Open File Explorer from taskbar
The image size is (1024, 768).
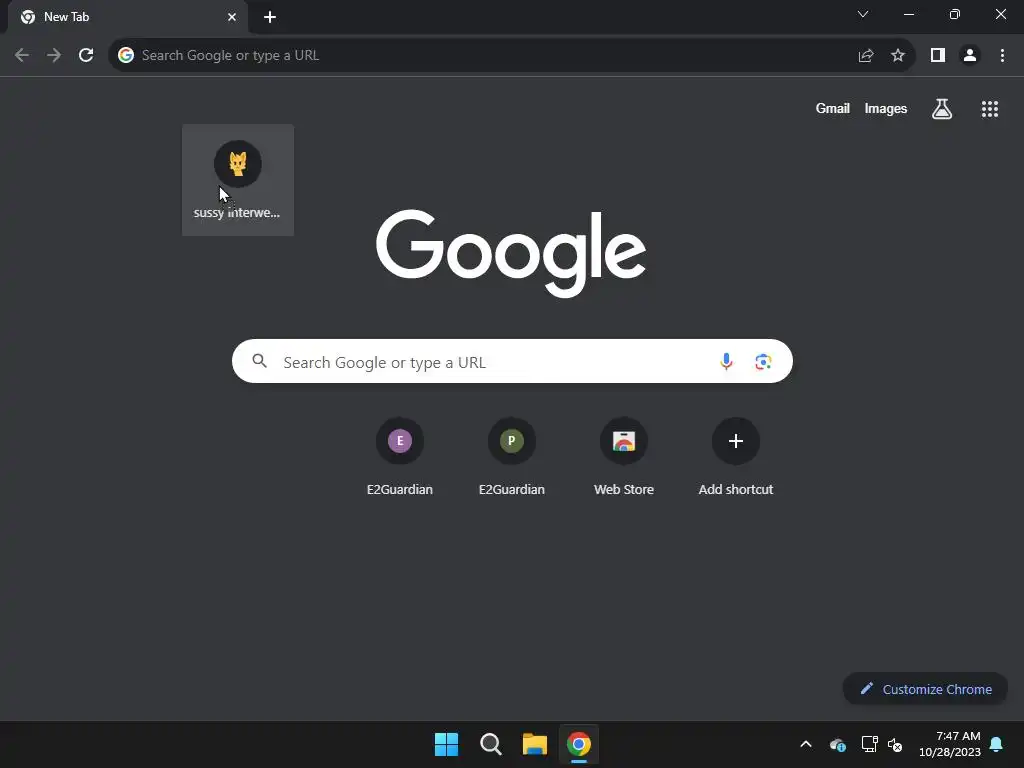tap(535, 744)
